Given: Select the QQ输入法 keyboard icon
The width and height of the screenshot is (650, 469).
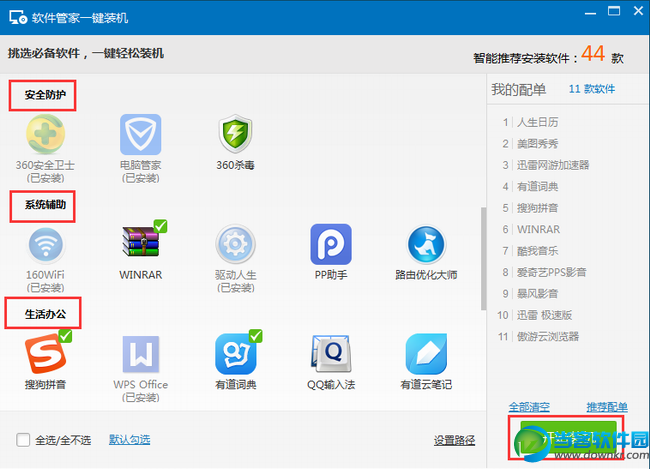Looking at the screenshot, I should point(331,354).
